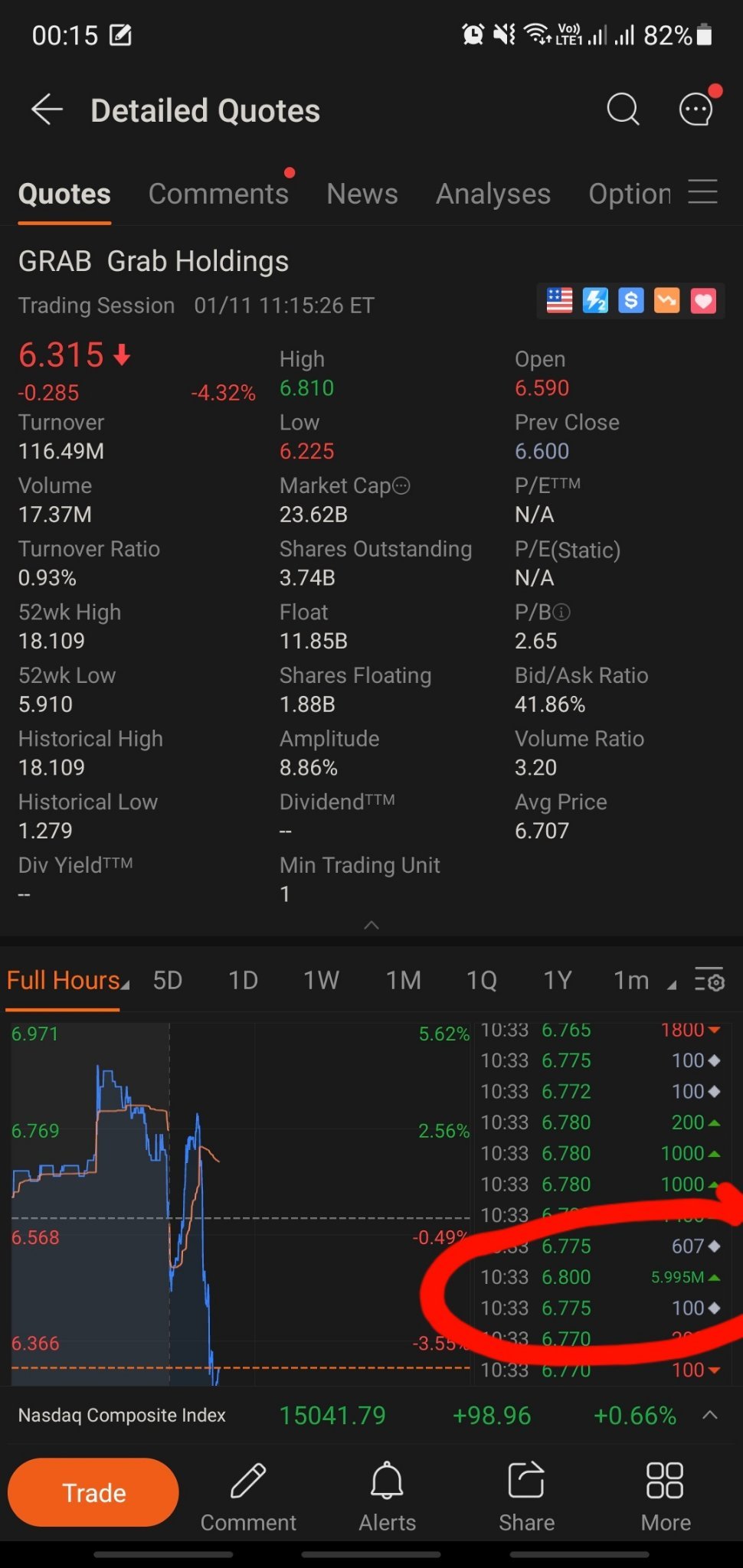Tap the intraday price chart
Viewport: 743px width, 1568px height.
[241, 1204]
